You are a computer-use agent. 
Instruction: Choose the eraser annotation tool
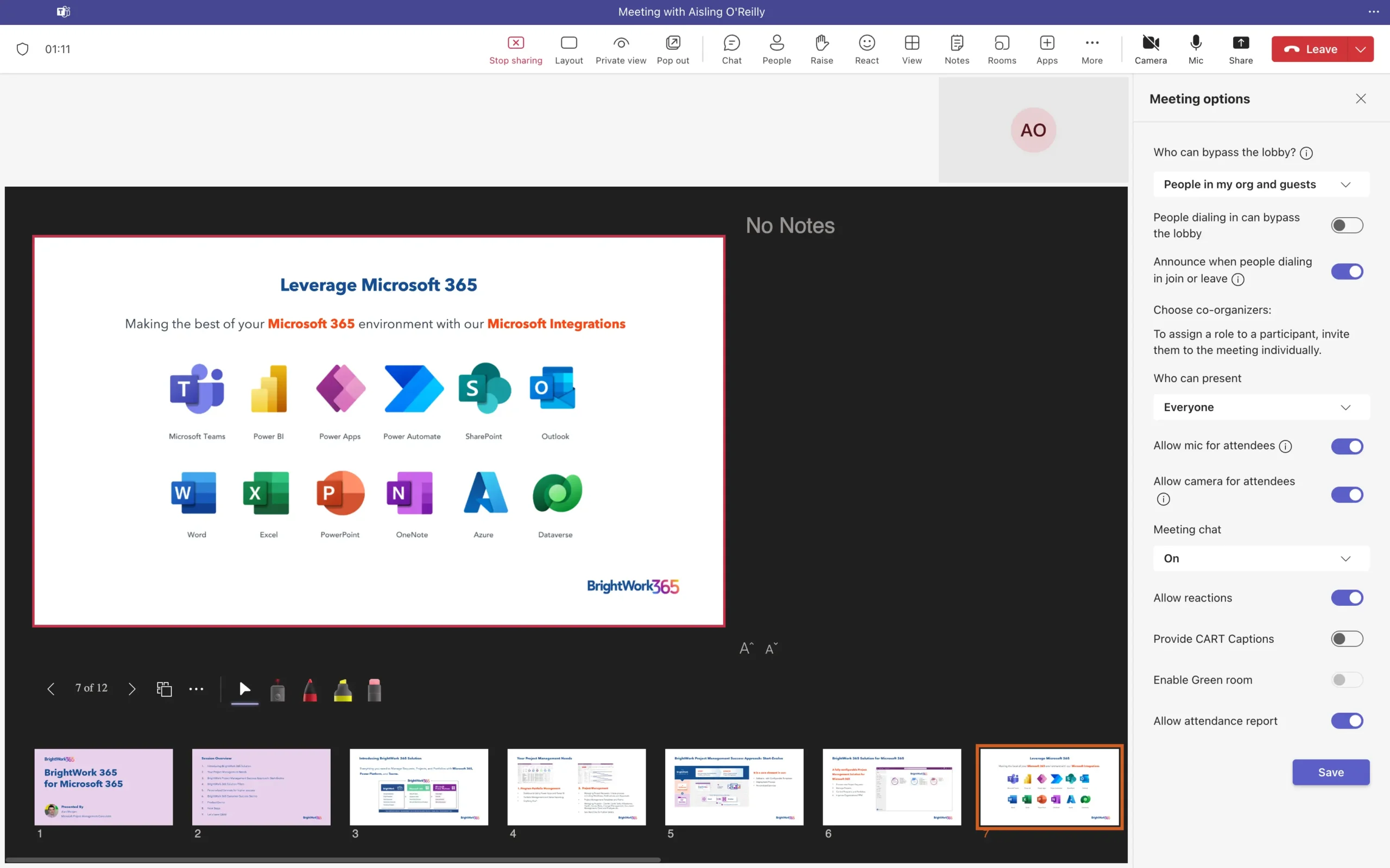pyautogui.click(x=374, y=690)
